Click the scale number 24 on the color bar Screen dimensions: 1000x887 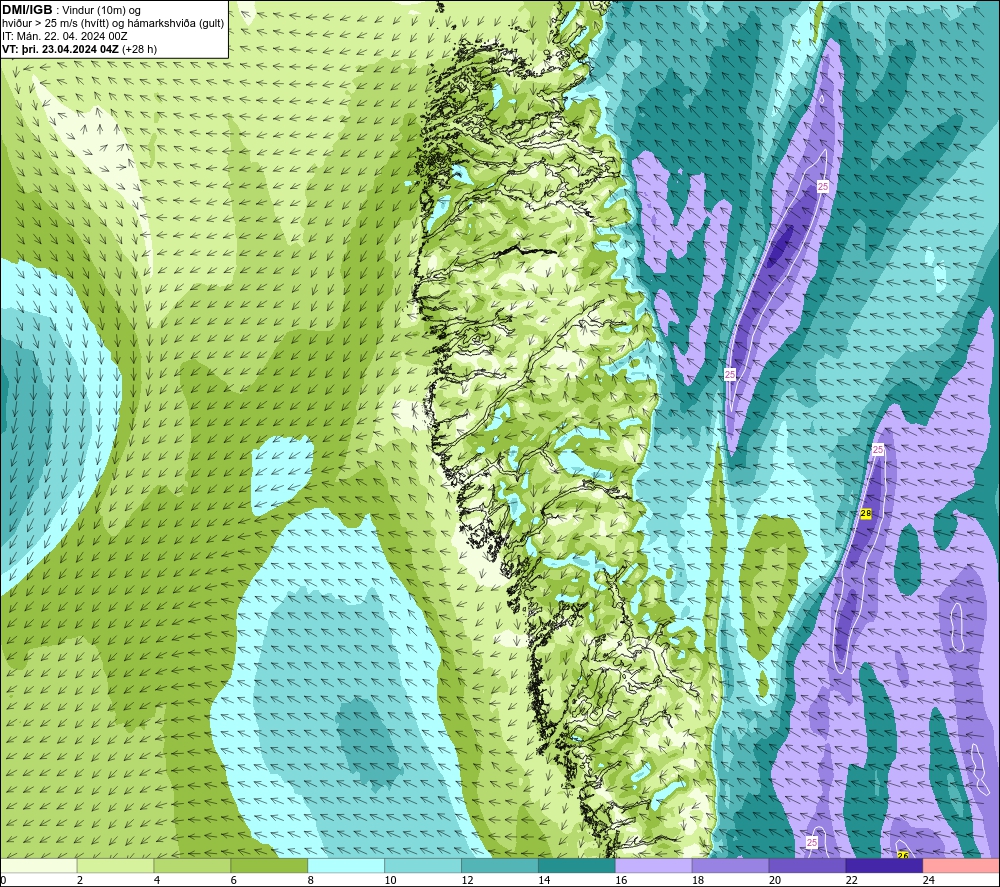(929, 880)
